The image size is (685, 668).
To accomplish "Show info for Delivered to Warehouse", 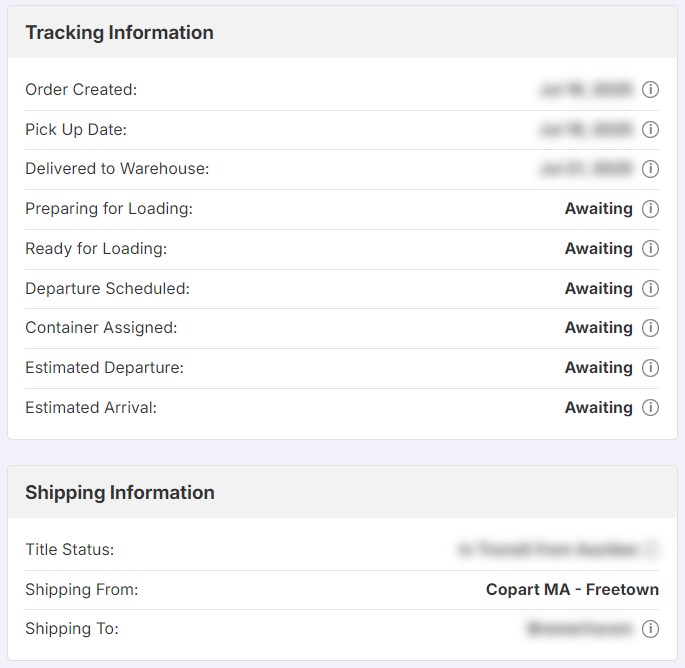I will click(650, 169).
